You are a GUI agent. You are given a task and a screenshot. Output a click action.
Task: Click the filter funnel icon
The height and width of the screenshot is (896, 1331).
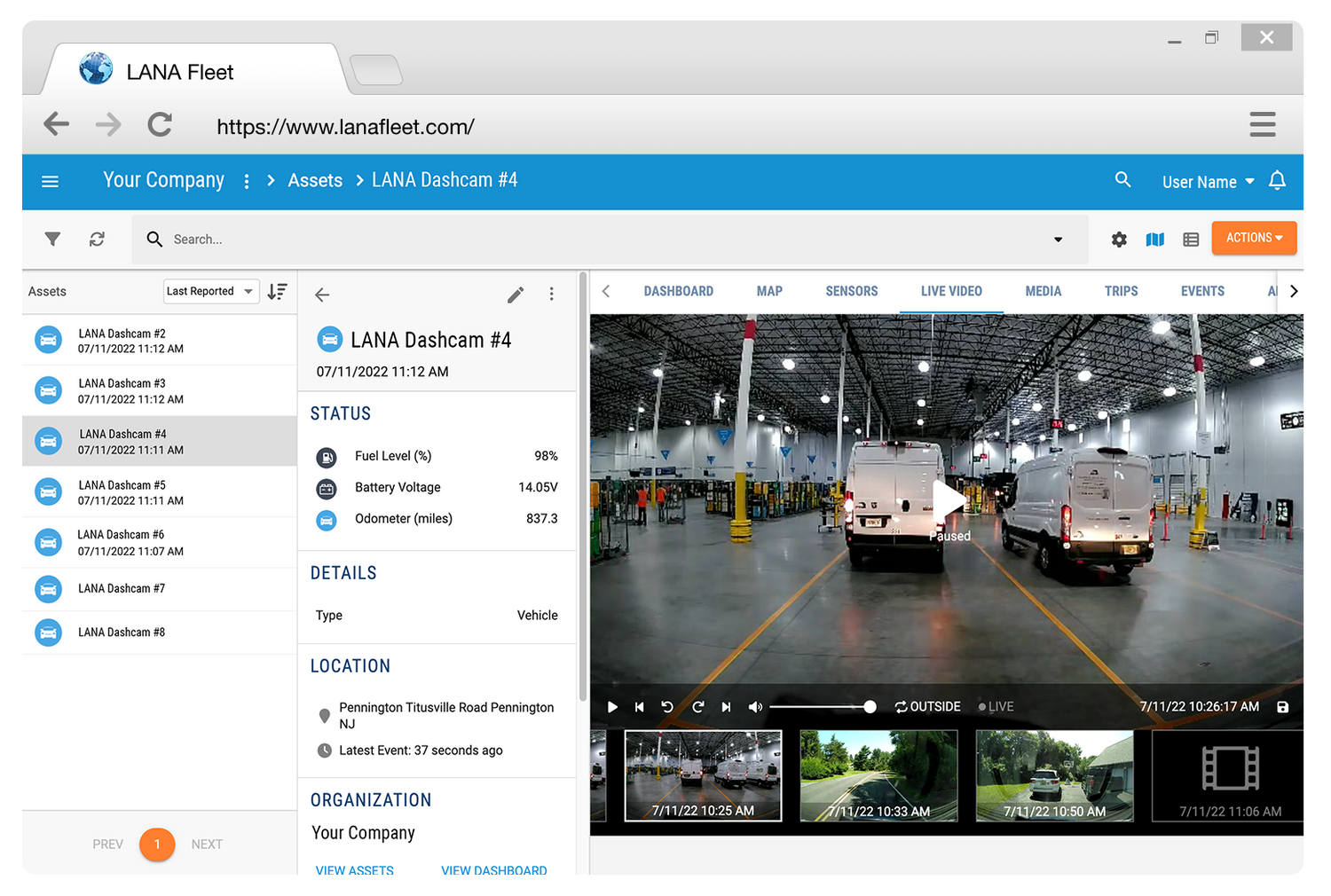tap(52, 240)
